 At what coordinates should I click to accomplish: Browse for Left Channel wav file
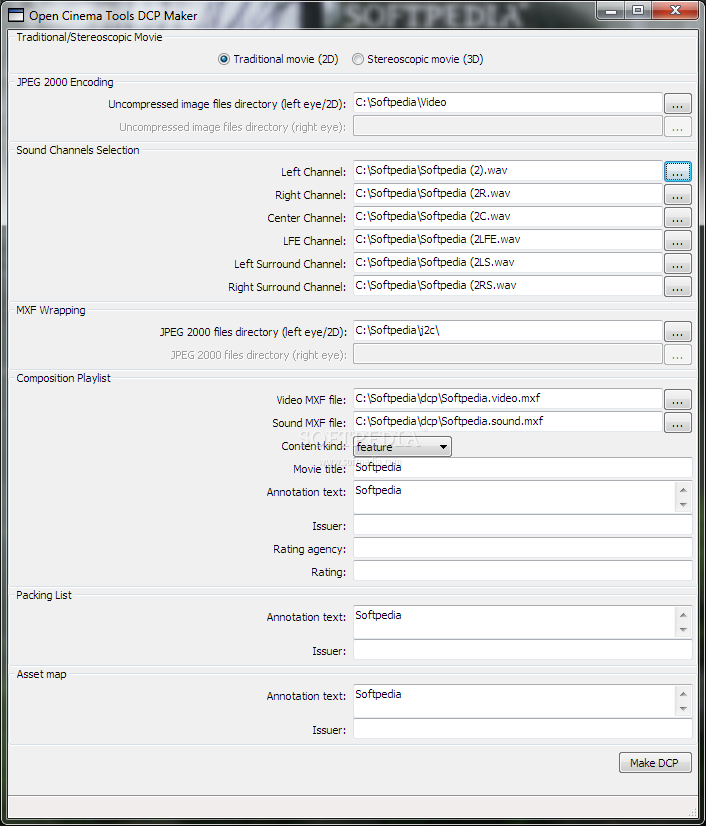tap(678, 172)
